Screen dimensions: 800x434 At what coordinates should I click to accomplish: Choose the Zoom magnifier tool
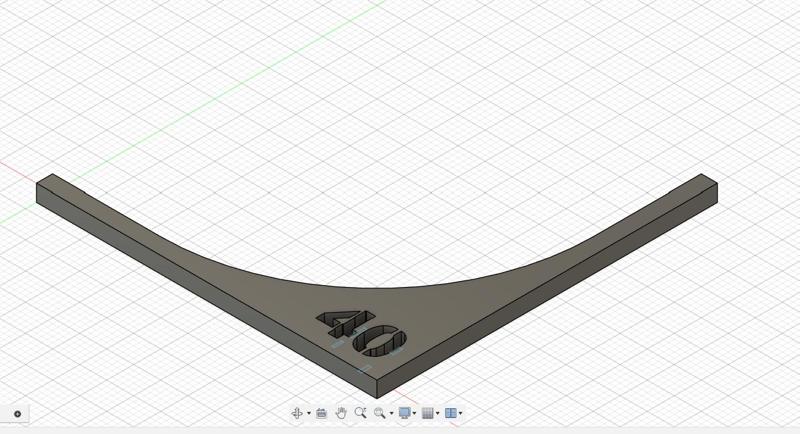(360, 413)
